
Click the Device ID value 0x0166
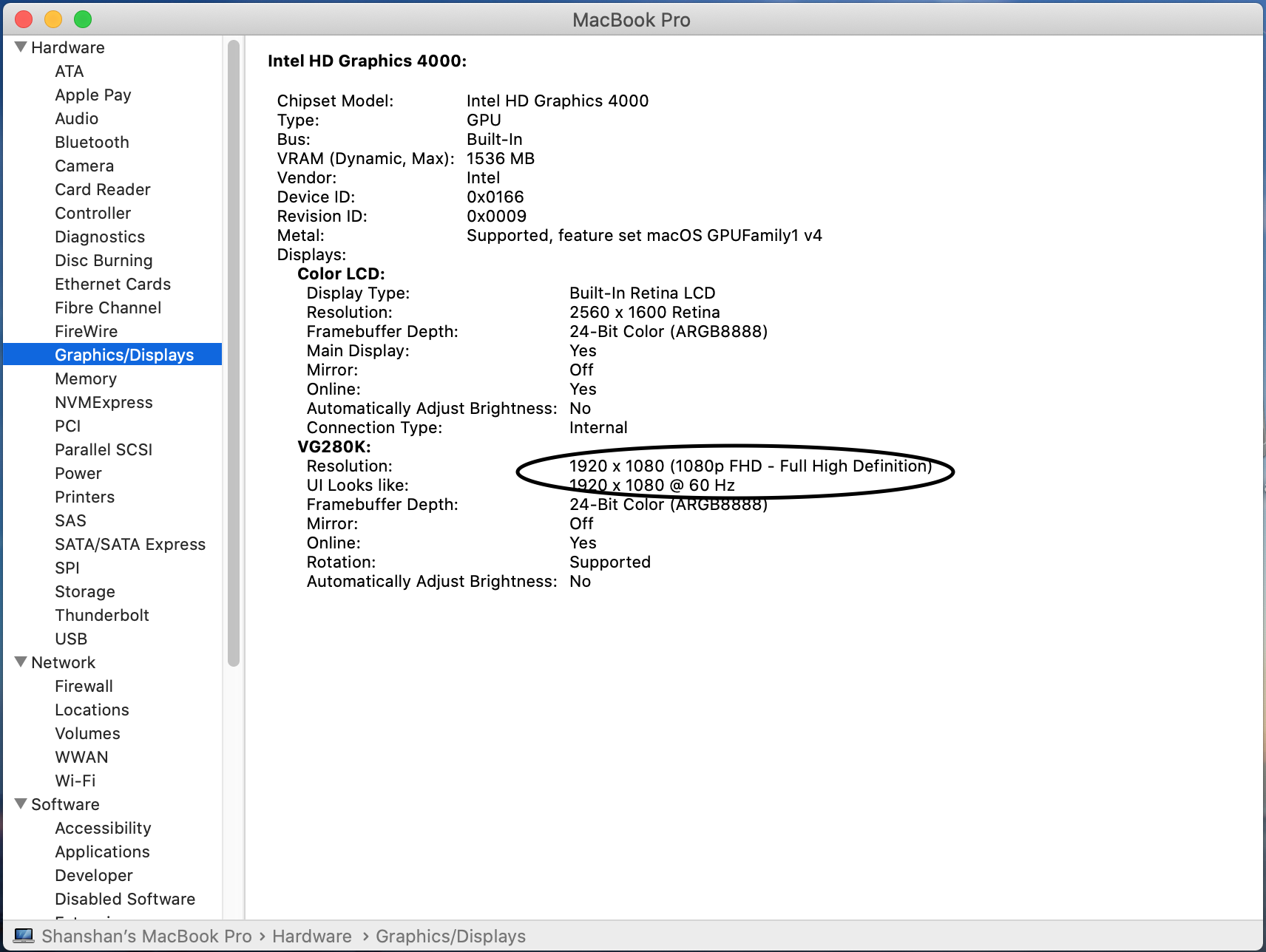point(495,197)
